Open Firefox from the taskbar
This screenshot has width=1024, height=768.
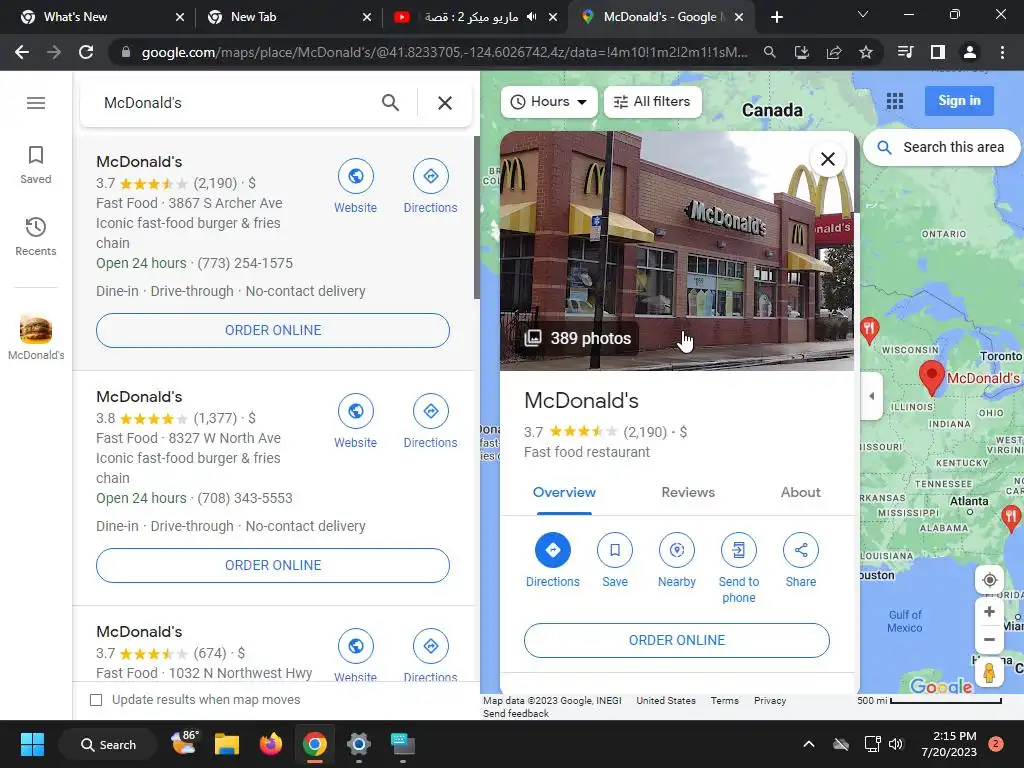pyautogui.click(x=270, y=744)
